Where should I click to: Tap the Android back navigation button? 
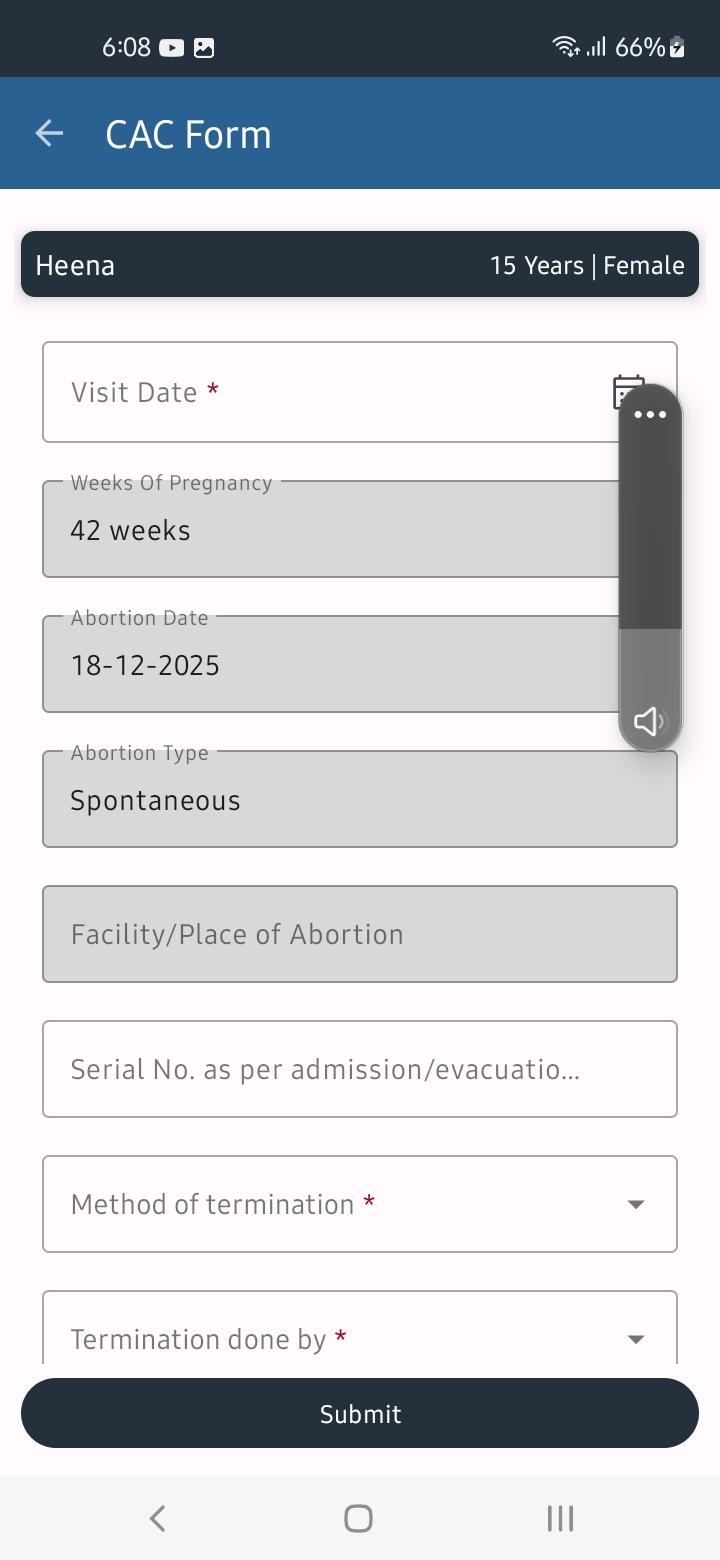point(157,1518)
